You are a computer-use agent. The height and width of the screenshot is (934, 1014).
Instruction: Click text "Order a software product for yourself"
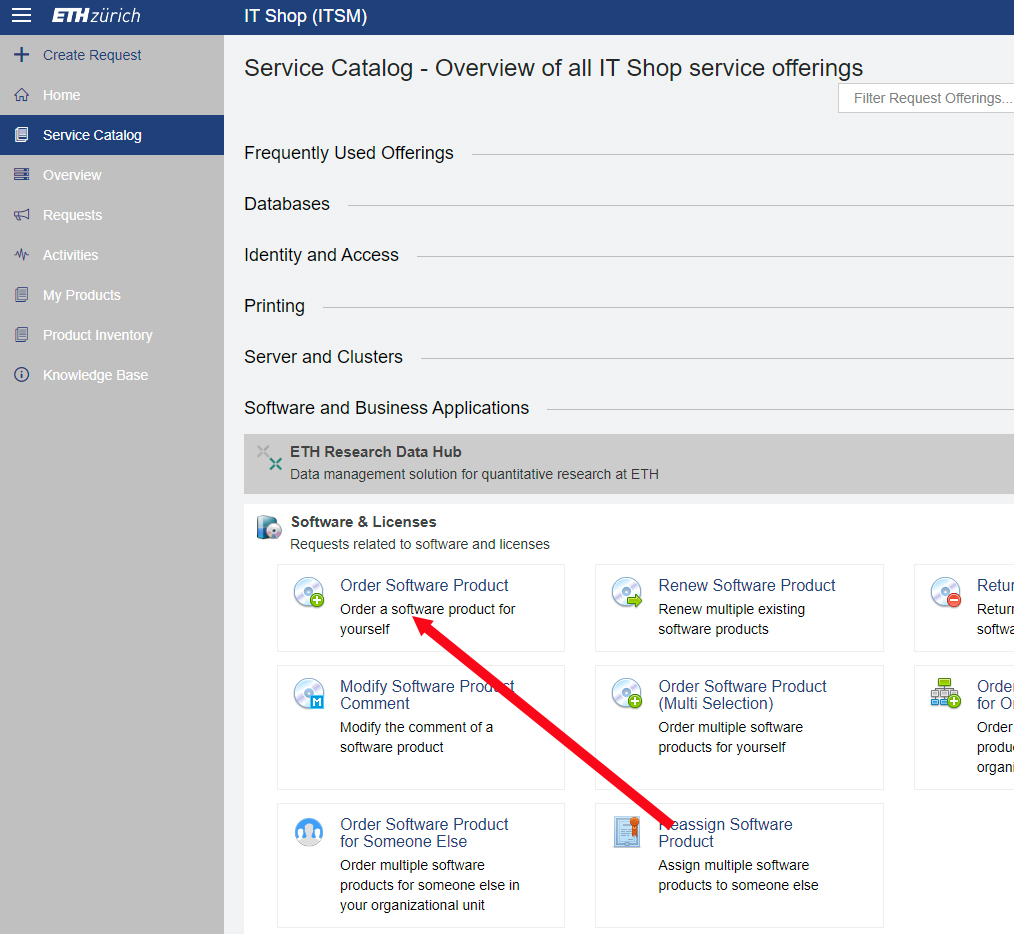click(x=427, y=619)
